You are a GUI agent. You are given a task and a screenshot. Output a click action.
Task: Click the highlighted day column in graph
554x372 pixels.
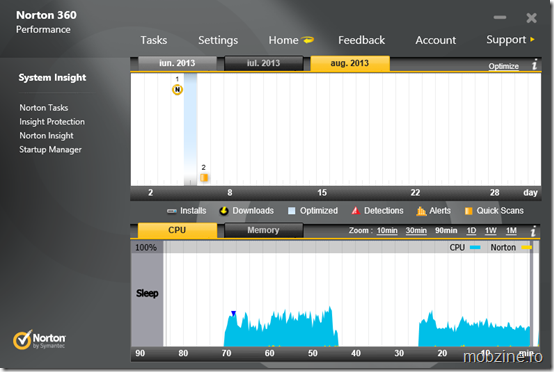(190, 129)
